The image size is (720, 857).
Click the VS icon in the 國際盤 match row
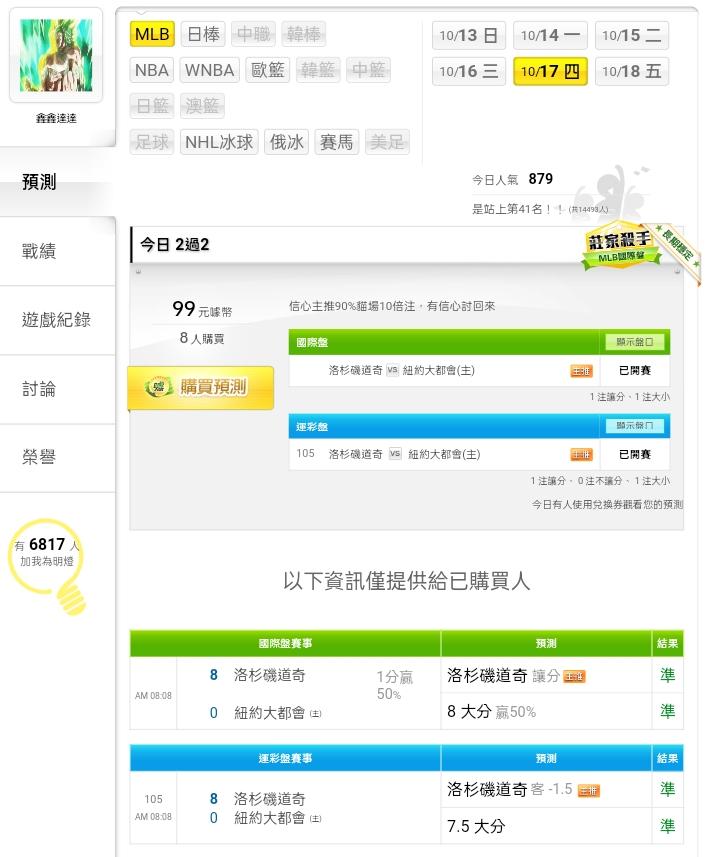pos(393,371)
